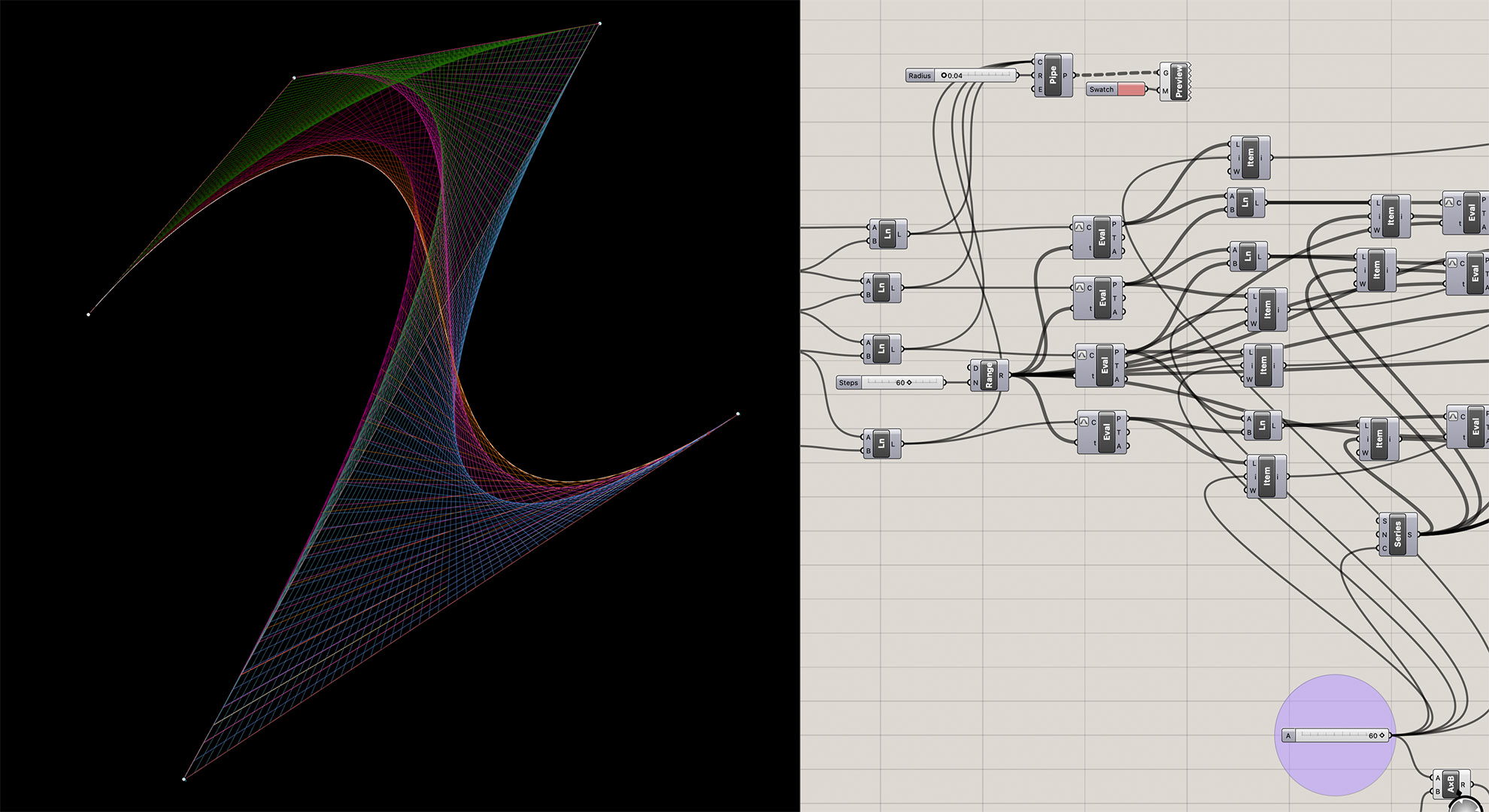Click the Steps label capsule
This screenshot has width=1489, height=812.
coord(848,382)
